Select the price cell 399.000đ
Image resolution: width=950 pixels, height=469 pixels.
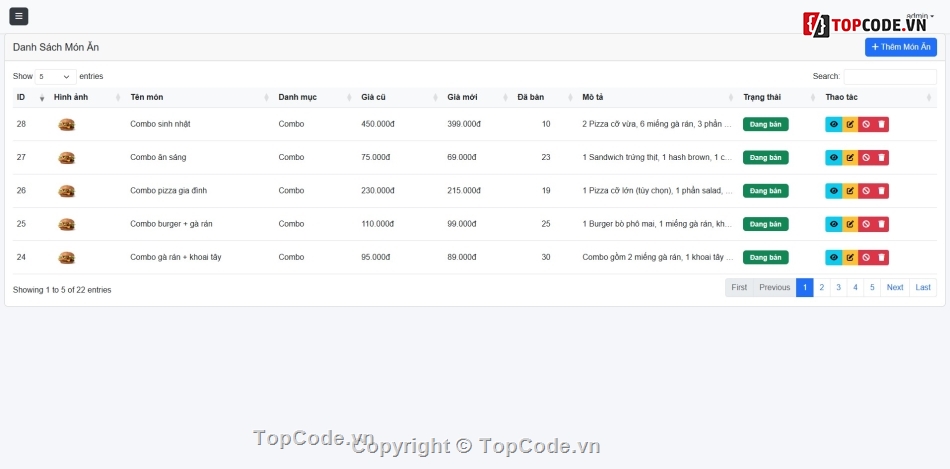pos(464,124)
